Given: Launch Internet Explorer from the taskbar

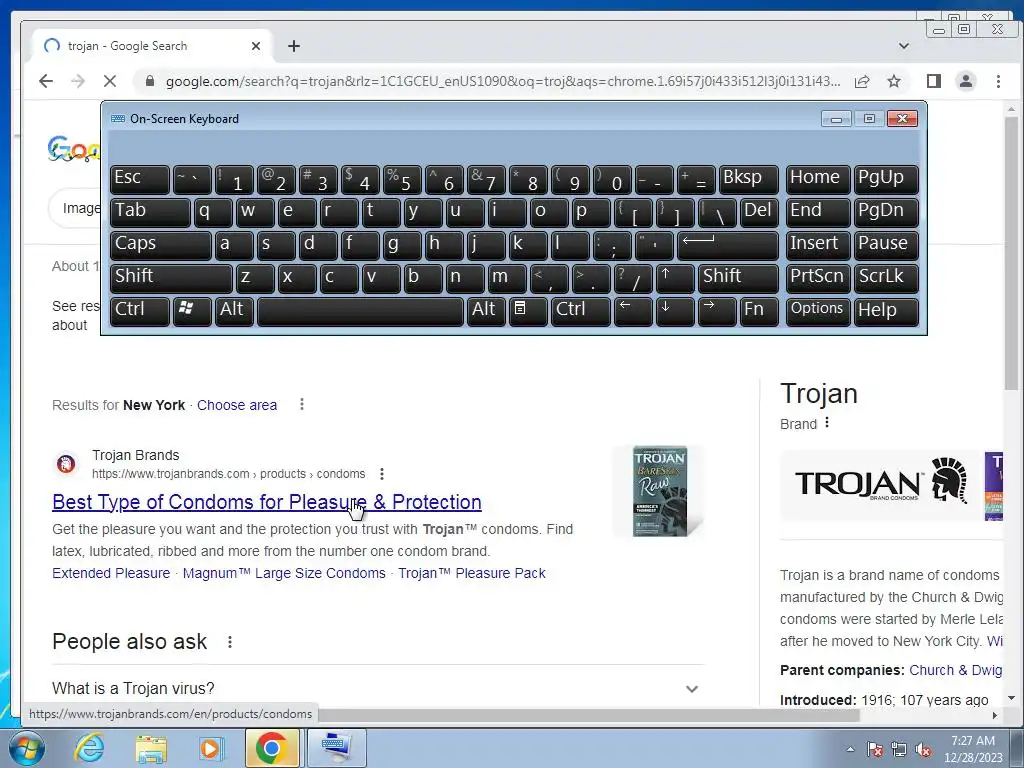Looking at the screenshot, I should pyautogui.click(x=89, y=748).
